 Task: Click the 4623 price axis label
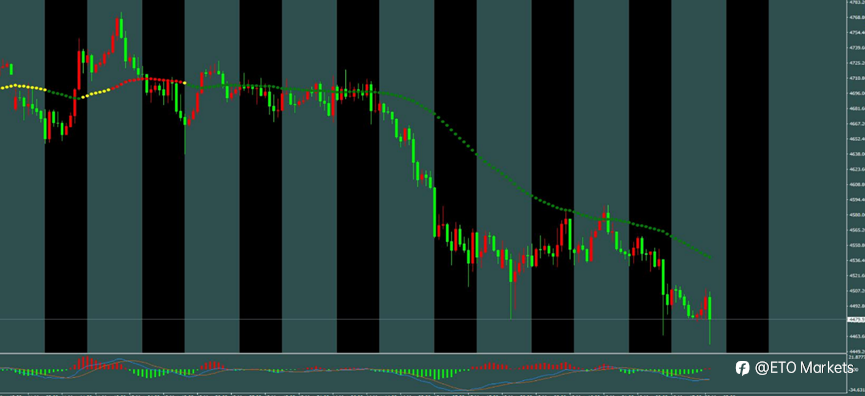[857, 169]
